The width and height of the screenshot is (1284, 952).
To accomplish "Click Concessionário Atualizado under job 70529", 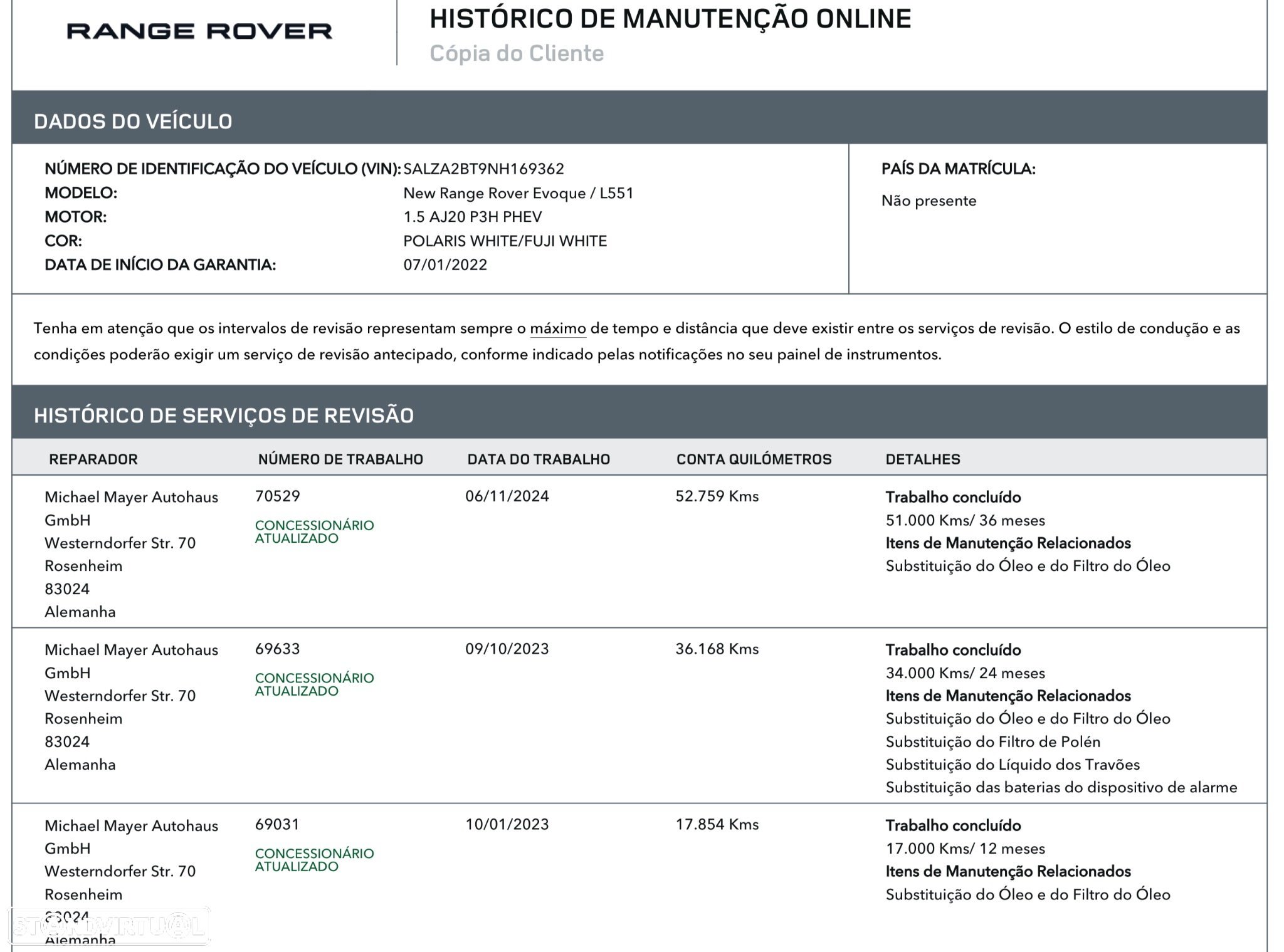I will point(314,531).
